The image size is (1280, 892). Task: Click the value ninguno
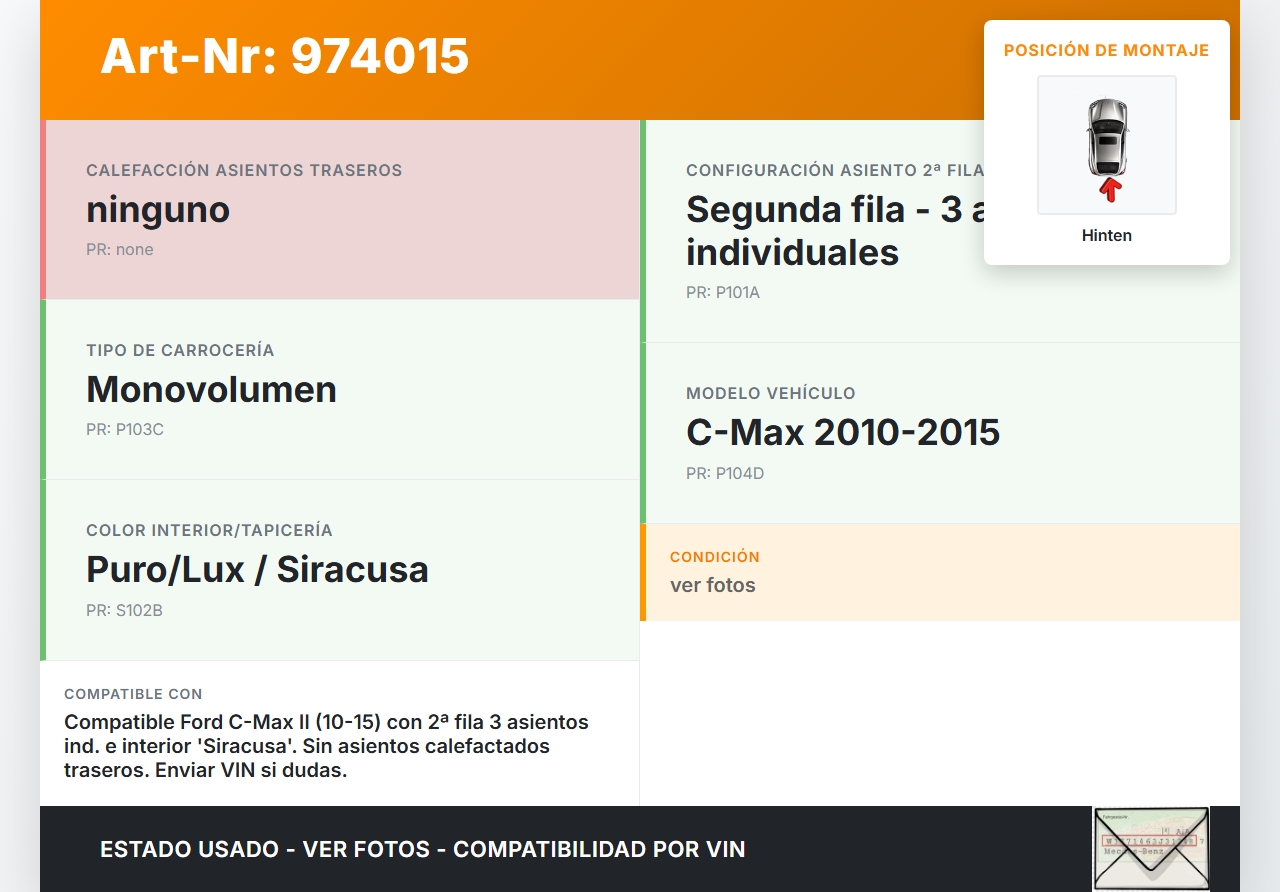(158, 210)
